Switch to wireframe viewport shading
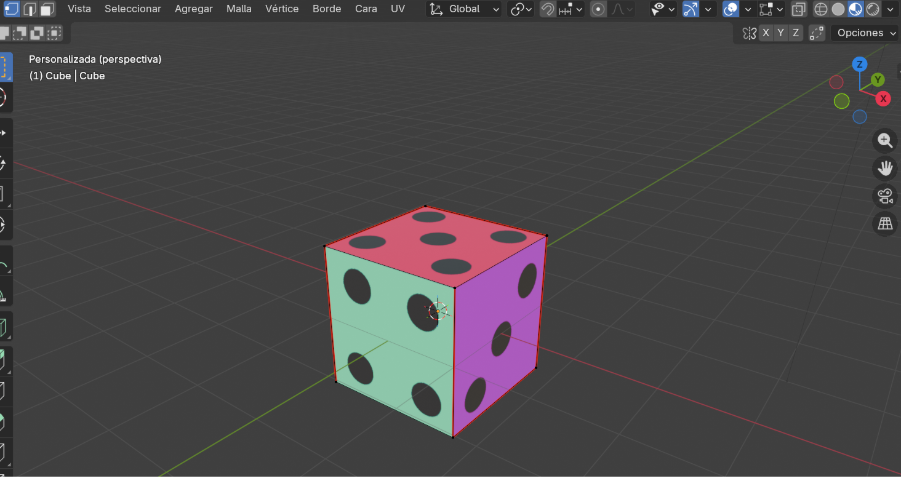This screenshot has height=477, width=901. [822, 9]
